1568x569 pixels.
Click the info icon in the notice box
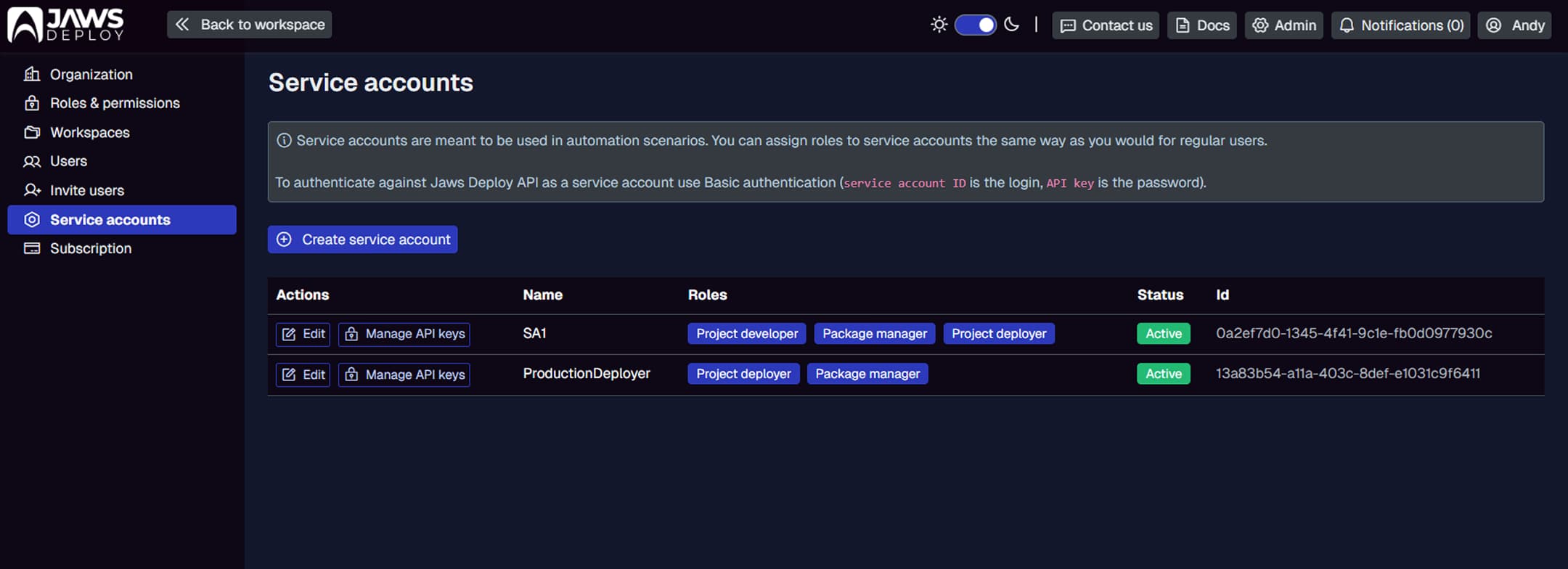click(284, 140)
